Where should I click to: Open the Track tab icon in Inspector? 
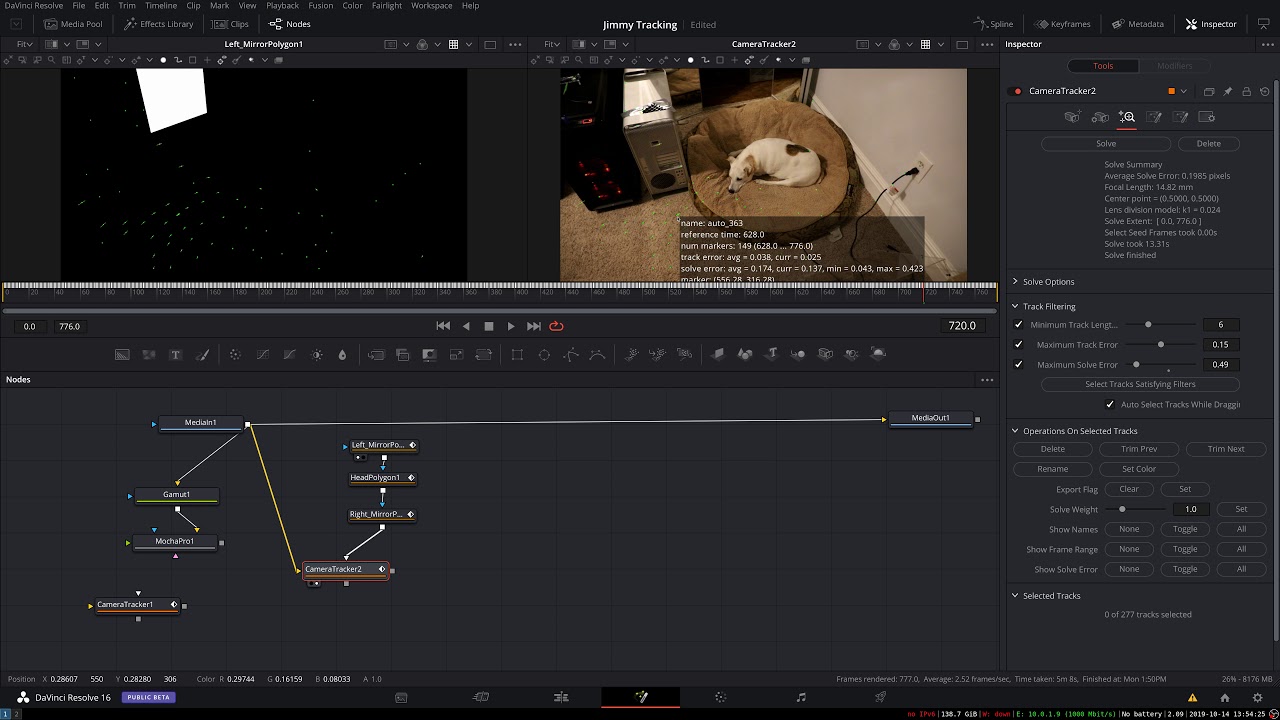[x=1073, y=117]
